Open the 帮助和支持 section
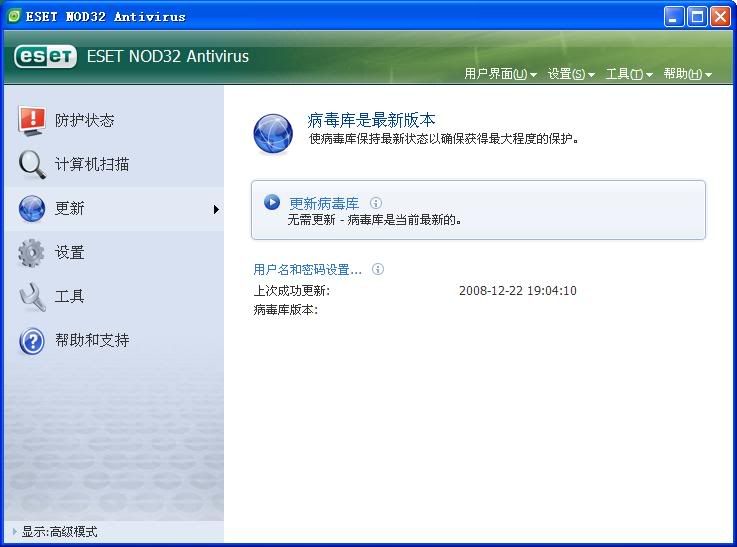 (114, 340)
